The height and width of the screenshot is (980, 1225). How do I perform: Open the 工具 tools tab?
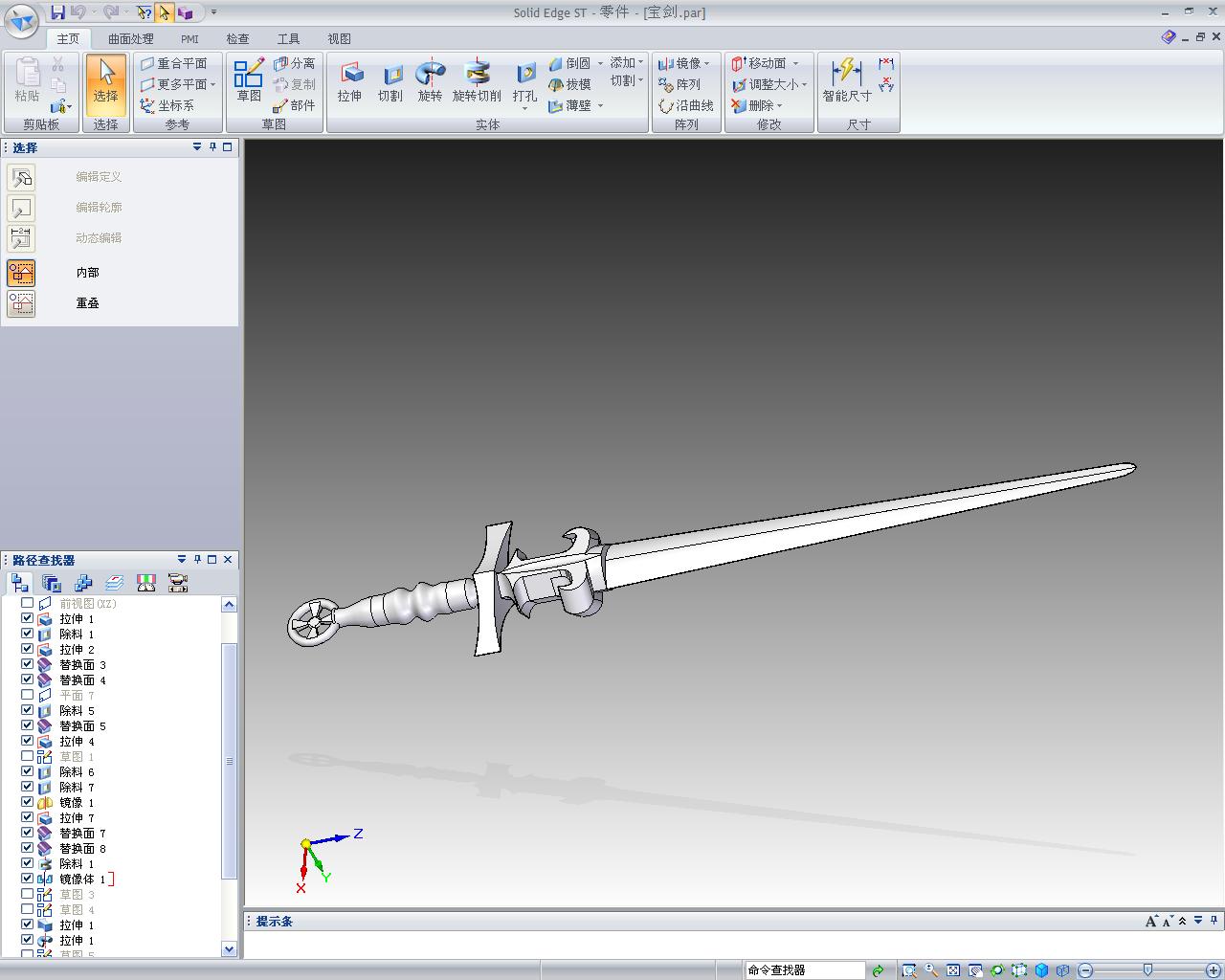(288, 39)
